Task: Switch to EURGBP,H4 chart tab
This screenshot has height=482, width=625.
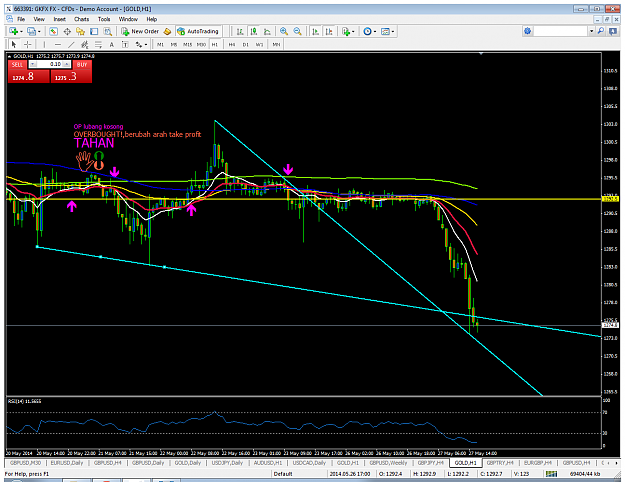Action: (x=537, y=463)
